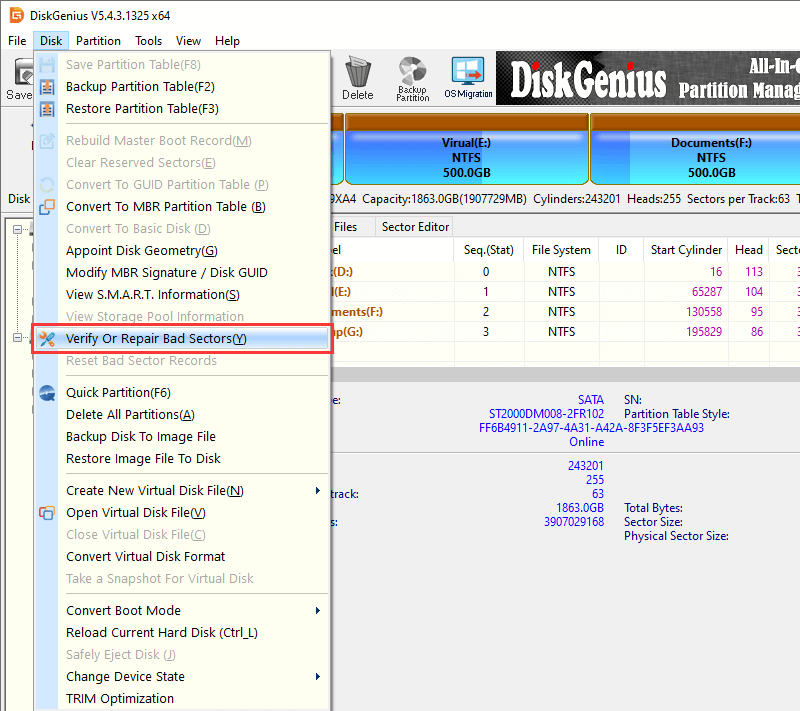Image resolution: width=800 pixels, height=711 pixels.
Task: Select Backup Disk To Image File
Action: pyautogui.click(x=140, y=437)
